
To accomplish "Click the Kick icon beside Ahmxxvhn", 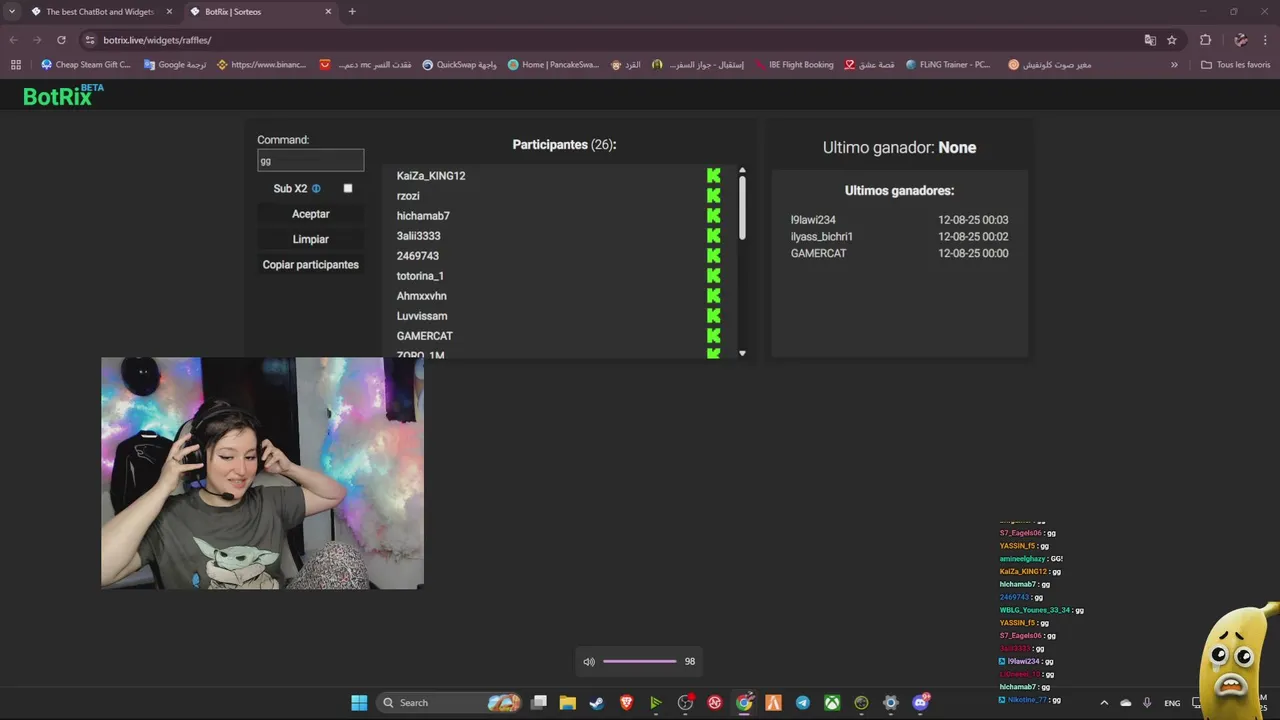I will (x=713, y=295).
